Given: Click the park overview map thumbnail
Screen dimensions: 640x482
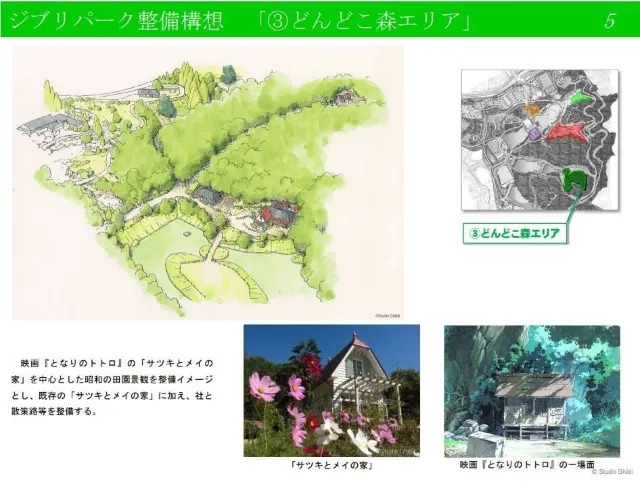Looking at the screenshot, I should [x=540, y=140].
